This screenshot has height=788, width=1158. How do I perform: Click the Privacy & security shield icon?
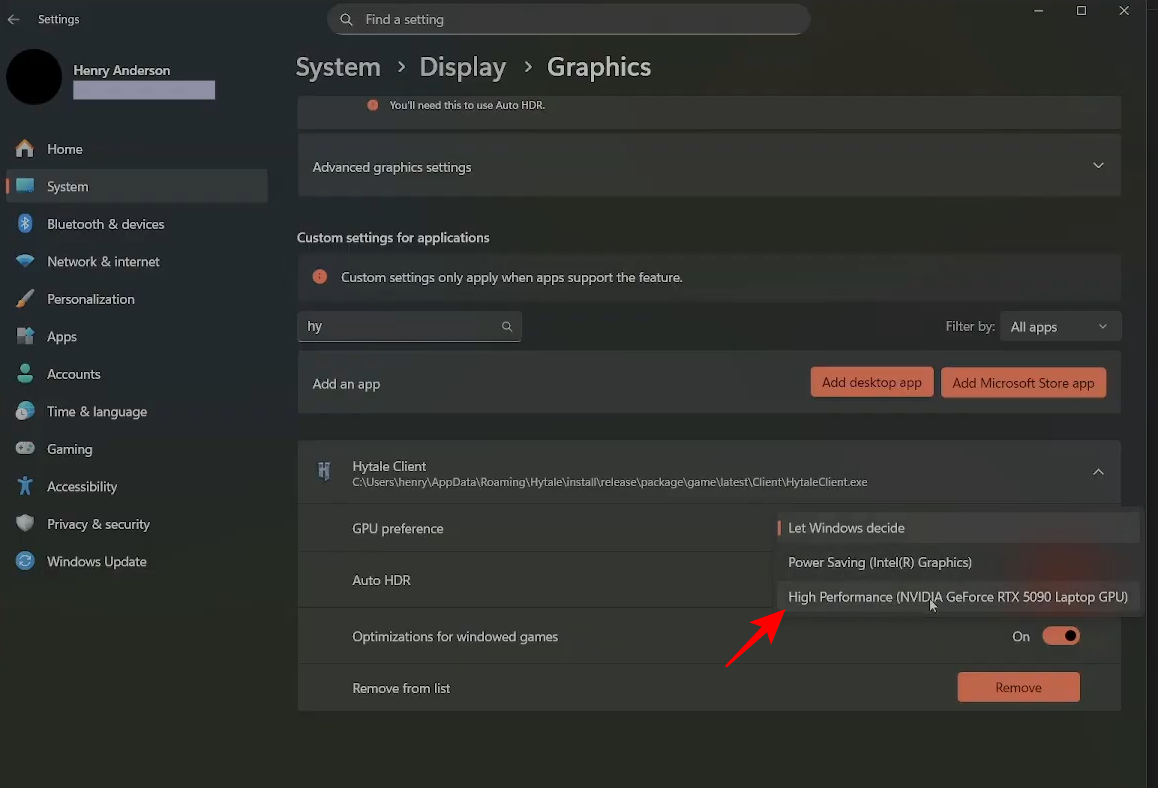25,524
